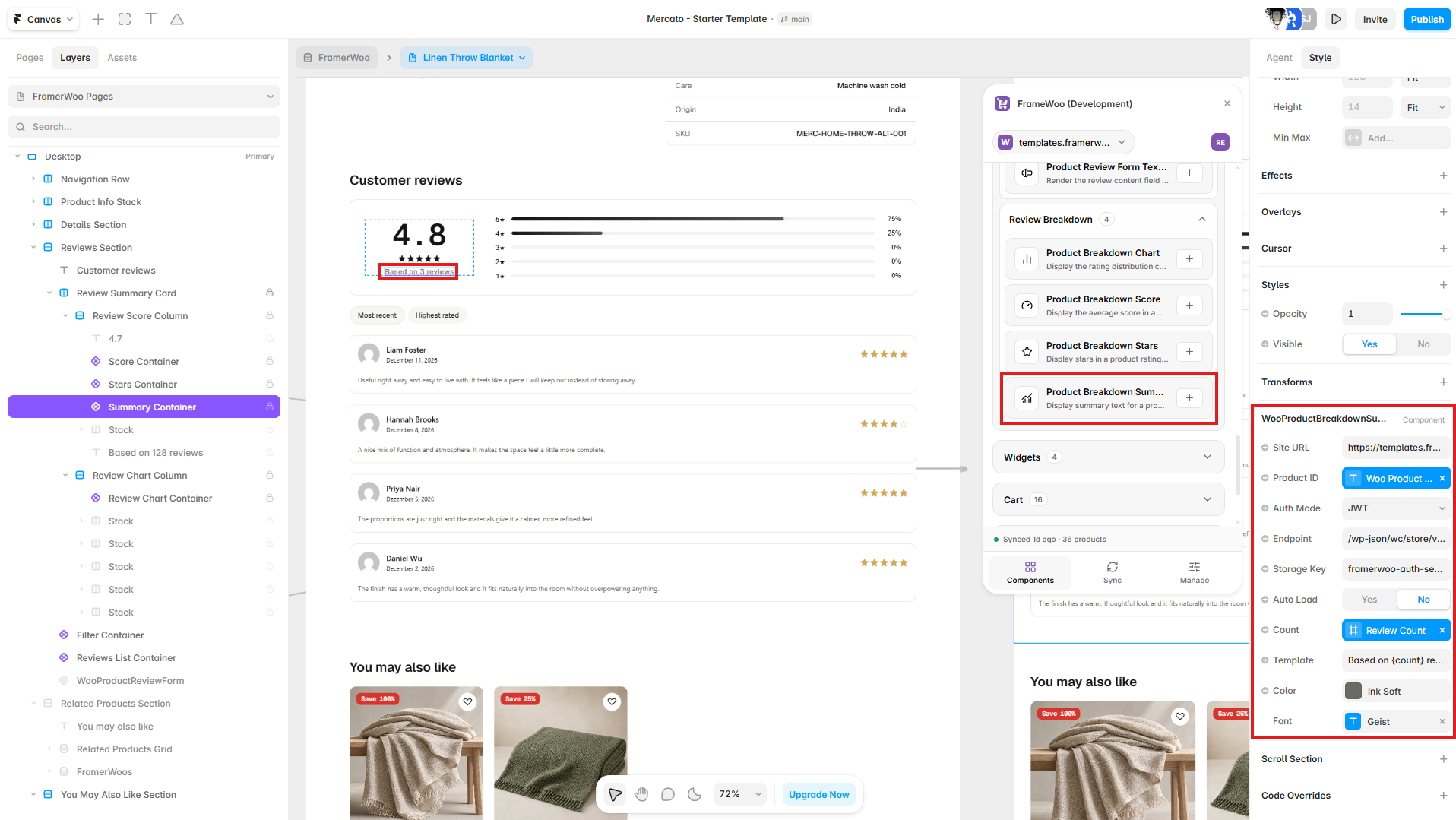This screenshot has width=1456, height=820.
Task: Add the Product Breakdown Summary component
Action: click(1189, 398)
